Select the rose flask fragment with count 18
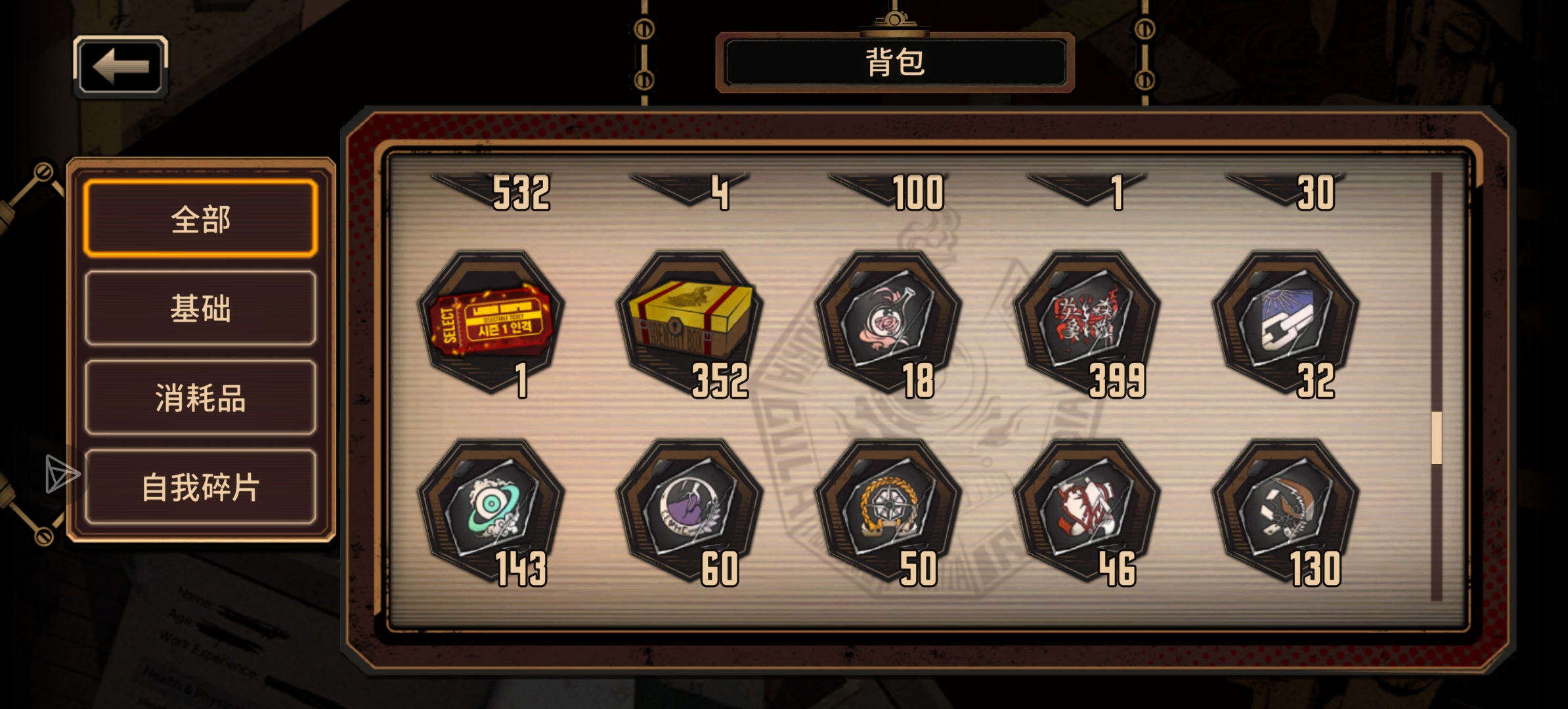 pos(888,322)
